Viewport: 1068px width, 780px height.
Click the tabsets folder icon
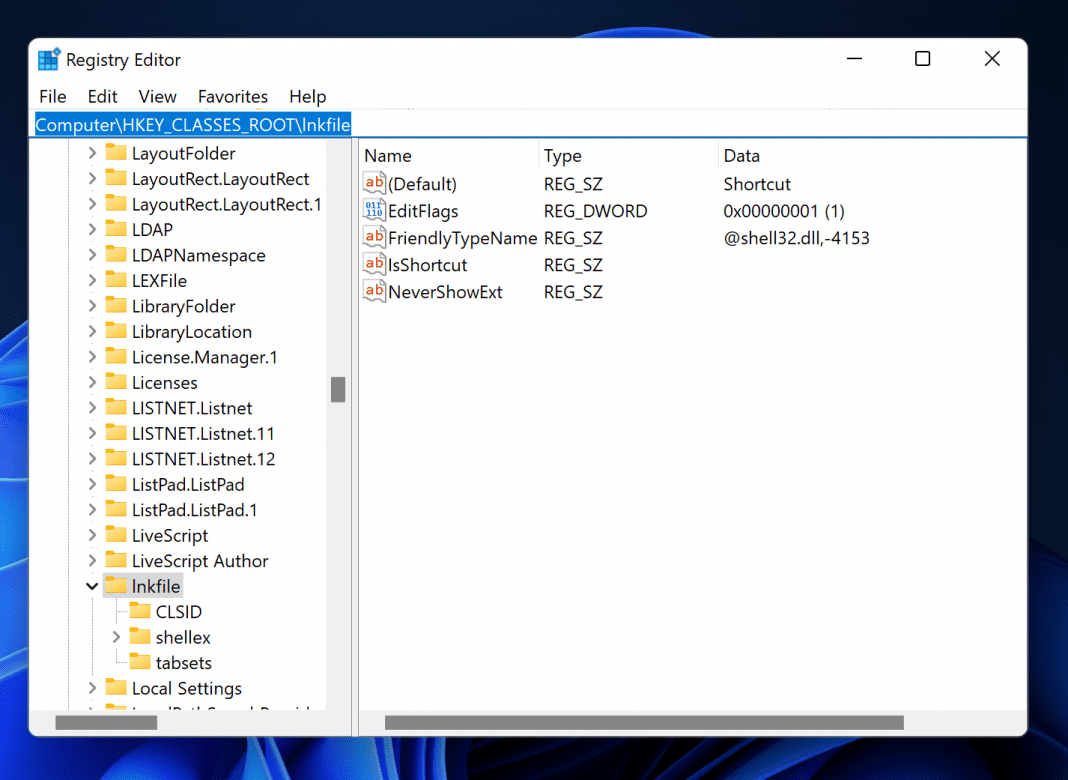pyautogui.click(x=141, y=662)
